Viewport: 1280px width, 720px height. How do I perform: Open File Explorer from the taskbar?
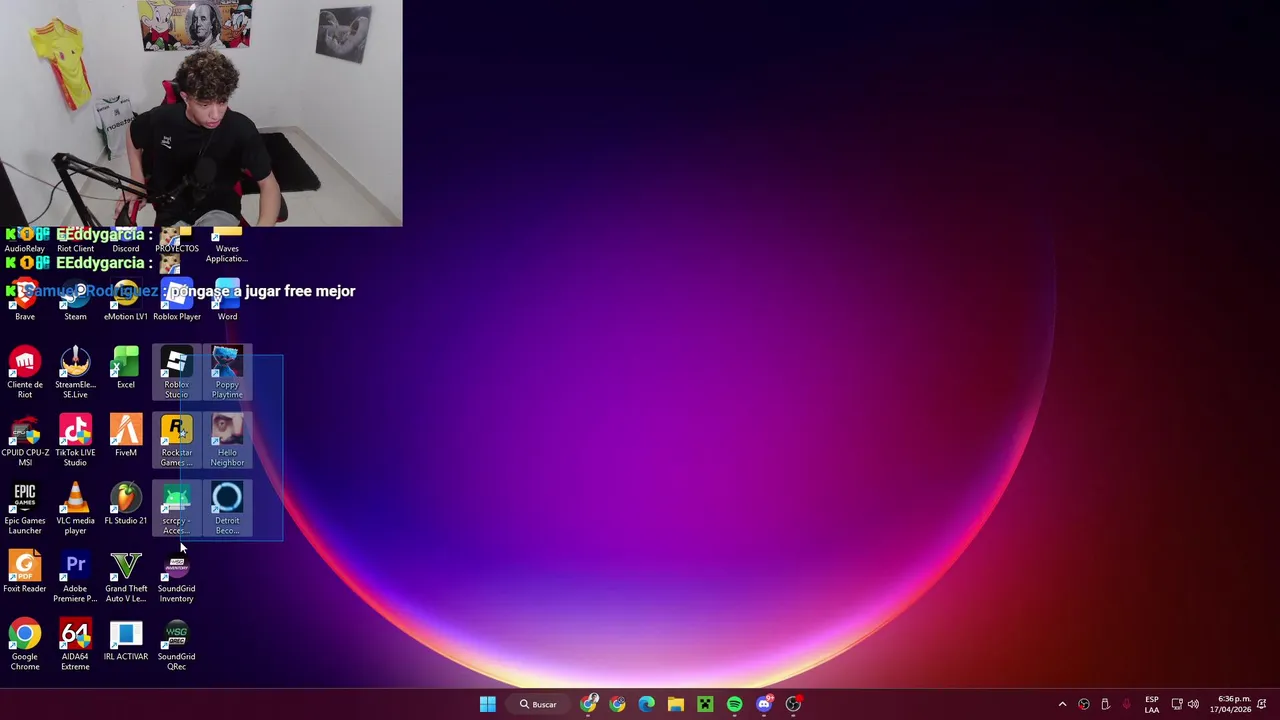[676, 704]
